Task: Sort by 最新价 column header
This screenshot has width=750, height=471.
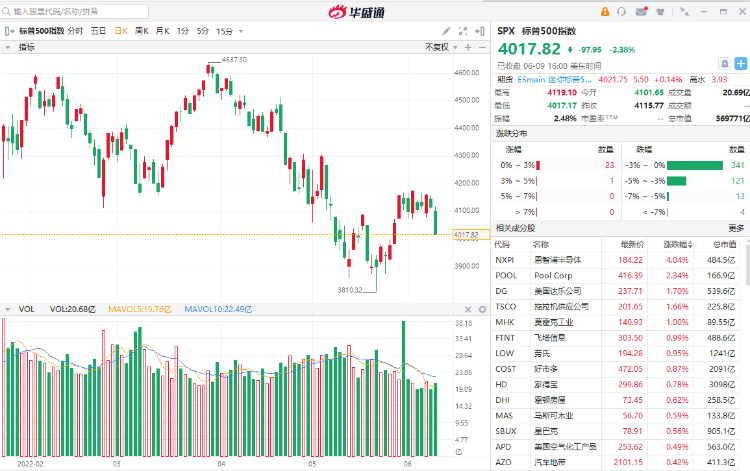Action: (632, 245)
